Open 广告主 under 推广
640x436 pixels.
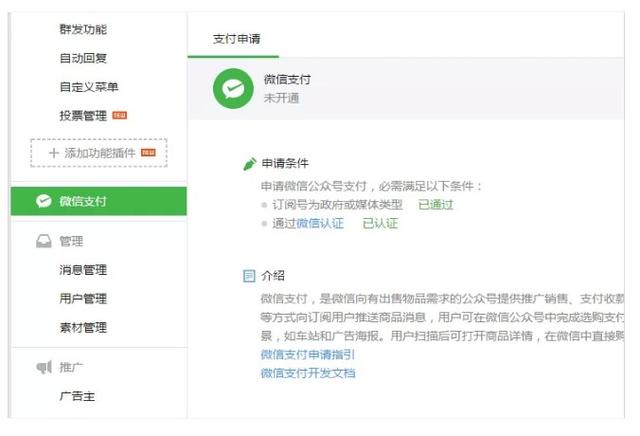pos(77,396)
